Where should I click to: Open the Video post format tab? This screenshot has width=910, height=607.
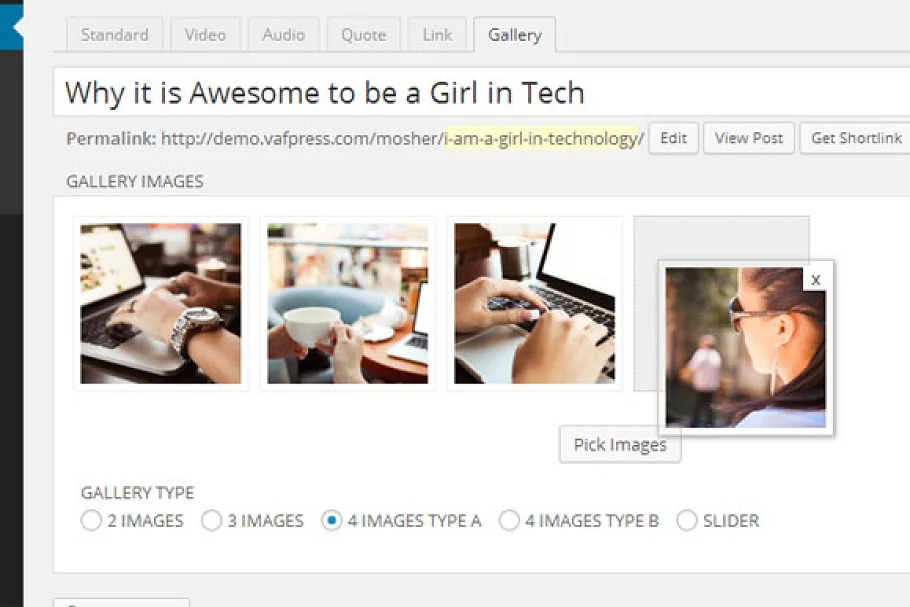(205, 35)
